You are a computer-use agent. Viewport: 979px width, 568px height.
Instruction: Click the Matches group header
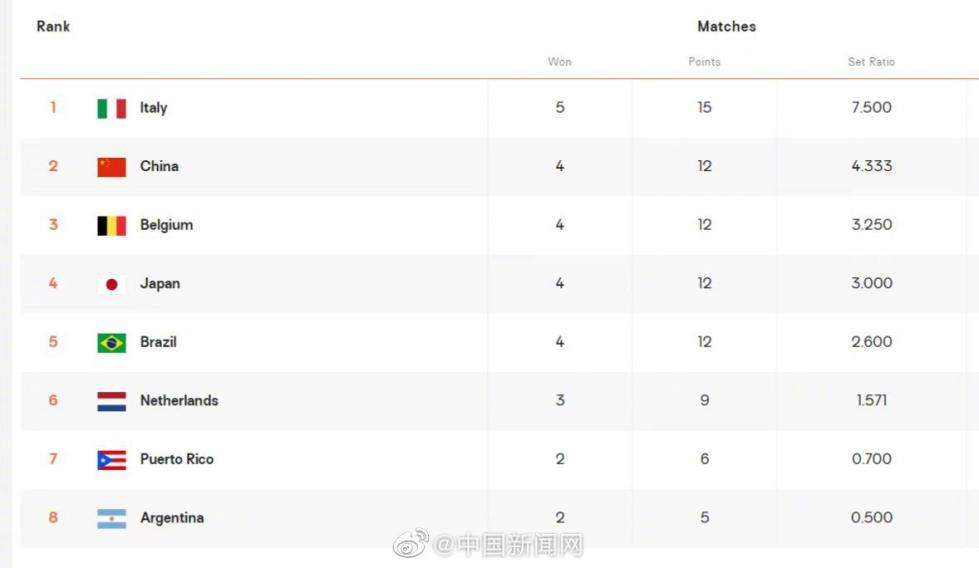726,27
